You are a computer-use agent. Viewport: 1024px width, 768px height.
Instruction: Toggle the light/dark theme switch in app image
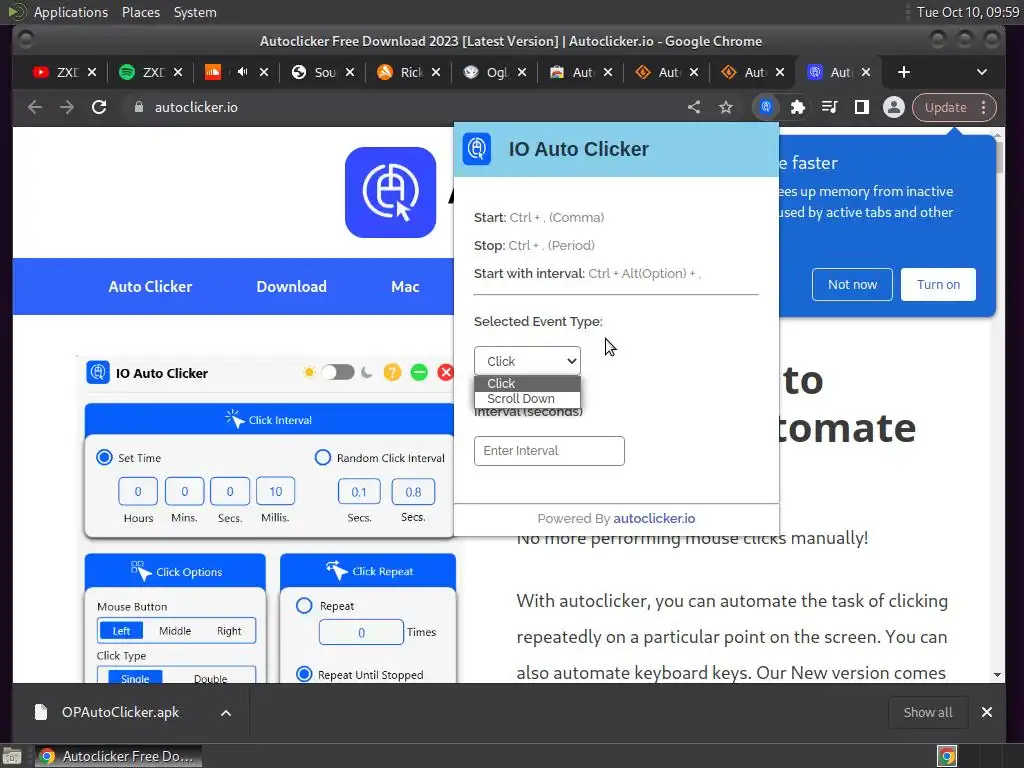point(338,372)
